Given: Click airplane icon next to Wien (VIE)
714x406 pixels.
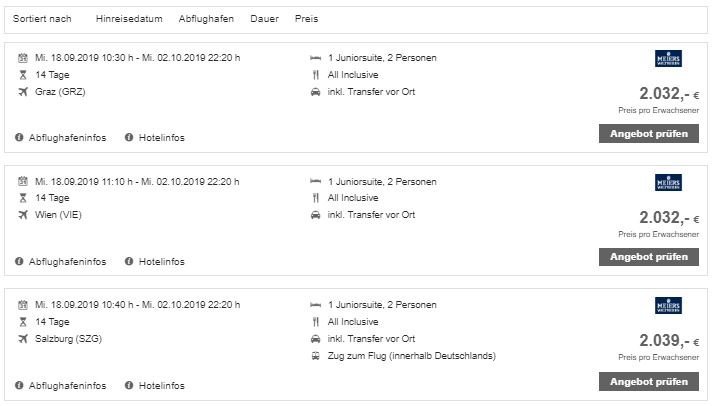Looking at the screenshot, I should point(22,215).
